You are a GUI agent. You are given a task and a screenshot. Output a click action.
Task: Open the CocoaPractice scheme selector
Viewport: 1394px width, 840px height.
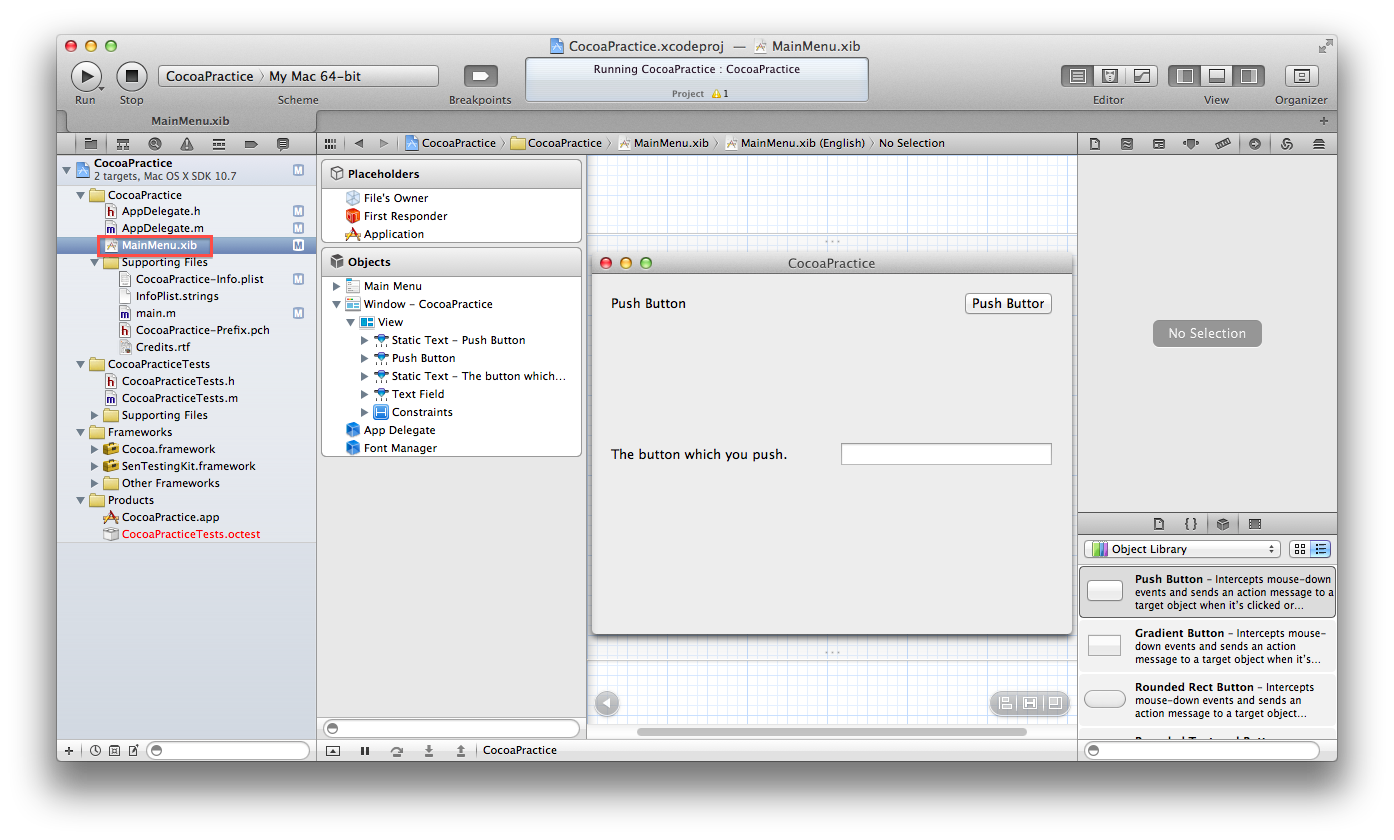209,76
